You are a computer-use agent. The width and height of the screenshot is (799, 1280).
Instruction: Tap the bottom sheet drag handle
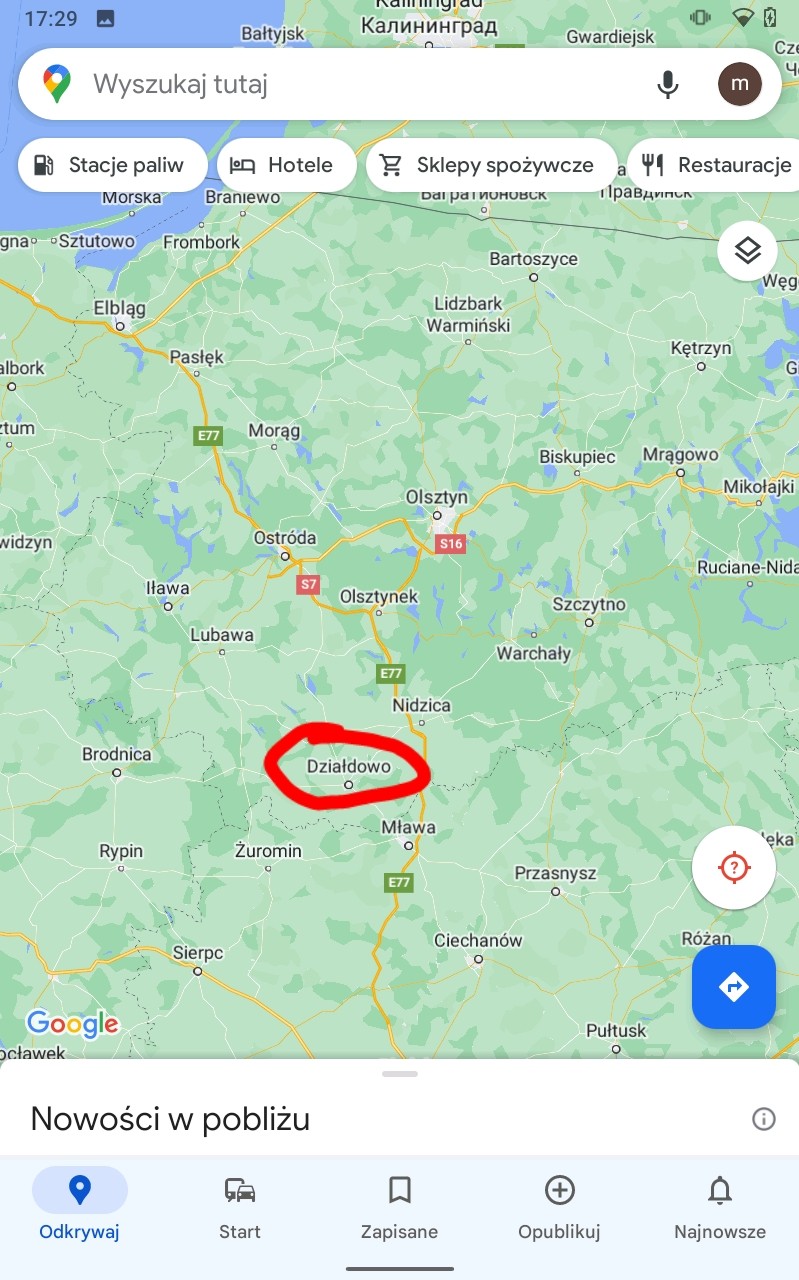tap(399, 1074)
